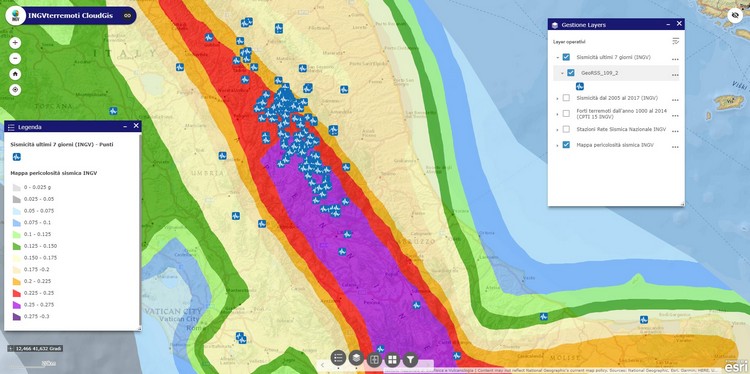Click the earthquake marker near Vatican City
The image size is (750, 374).
coord(240,338)
